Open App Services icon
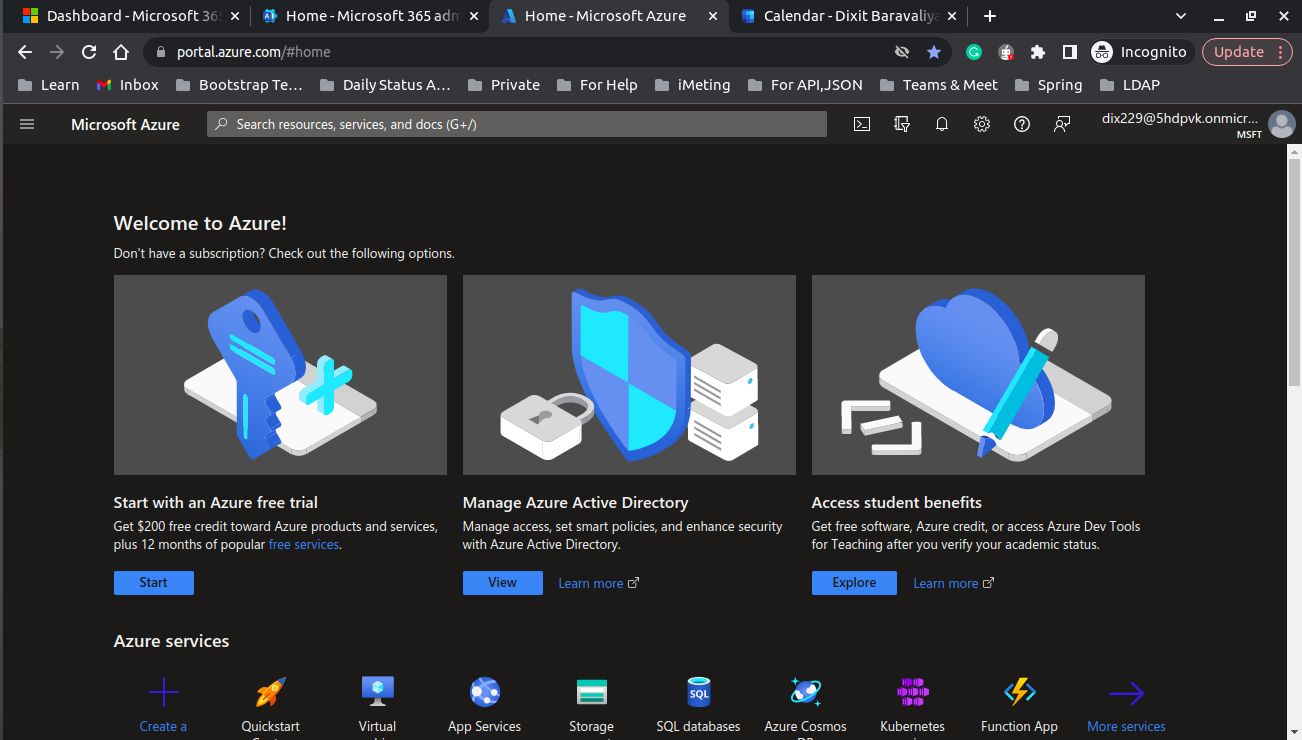1302x740 pixels. pos(484,692)
